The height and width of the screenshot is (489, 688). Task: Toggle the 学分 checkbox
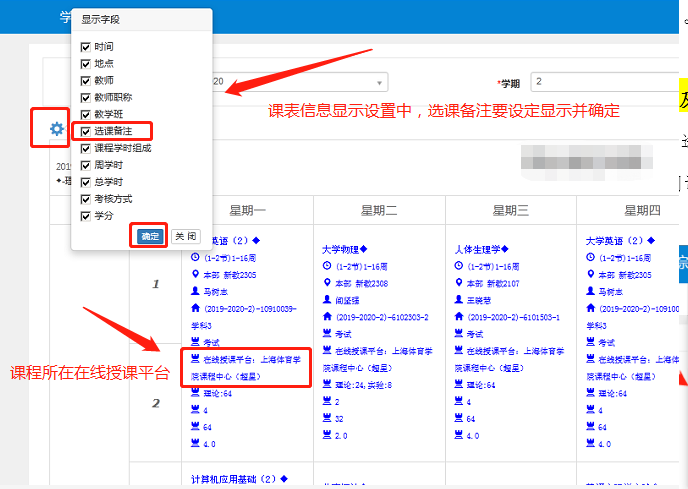(x=86, y=215)
